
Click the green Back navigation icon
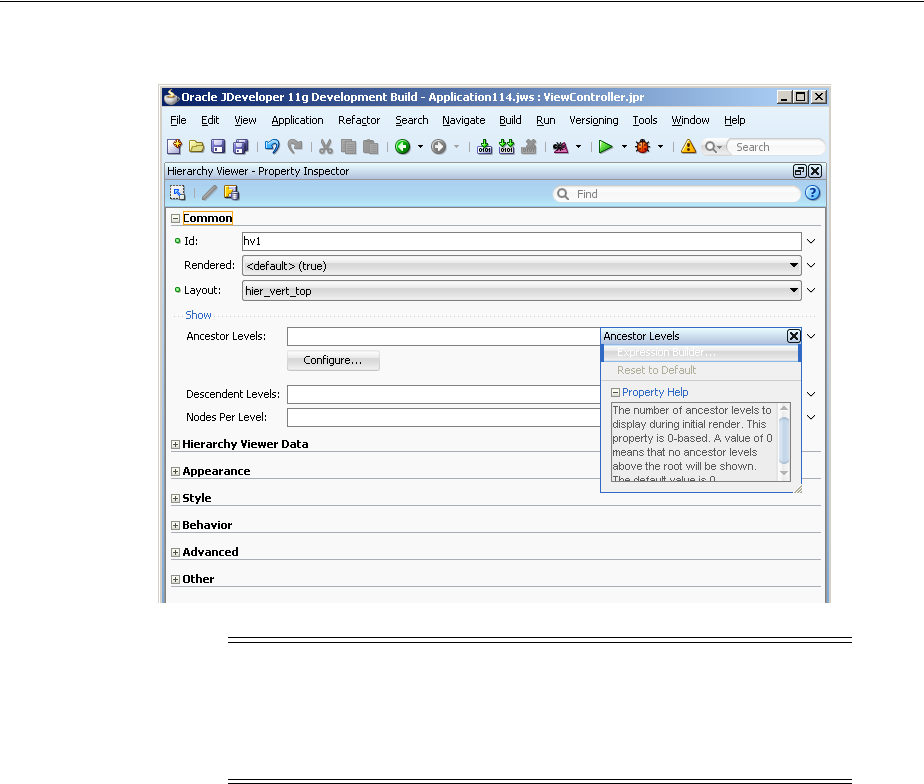click(402, 147)
